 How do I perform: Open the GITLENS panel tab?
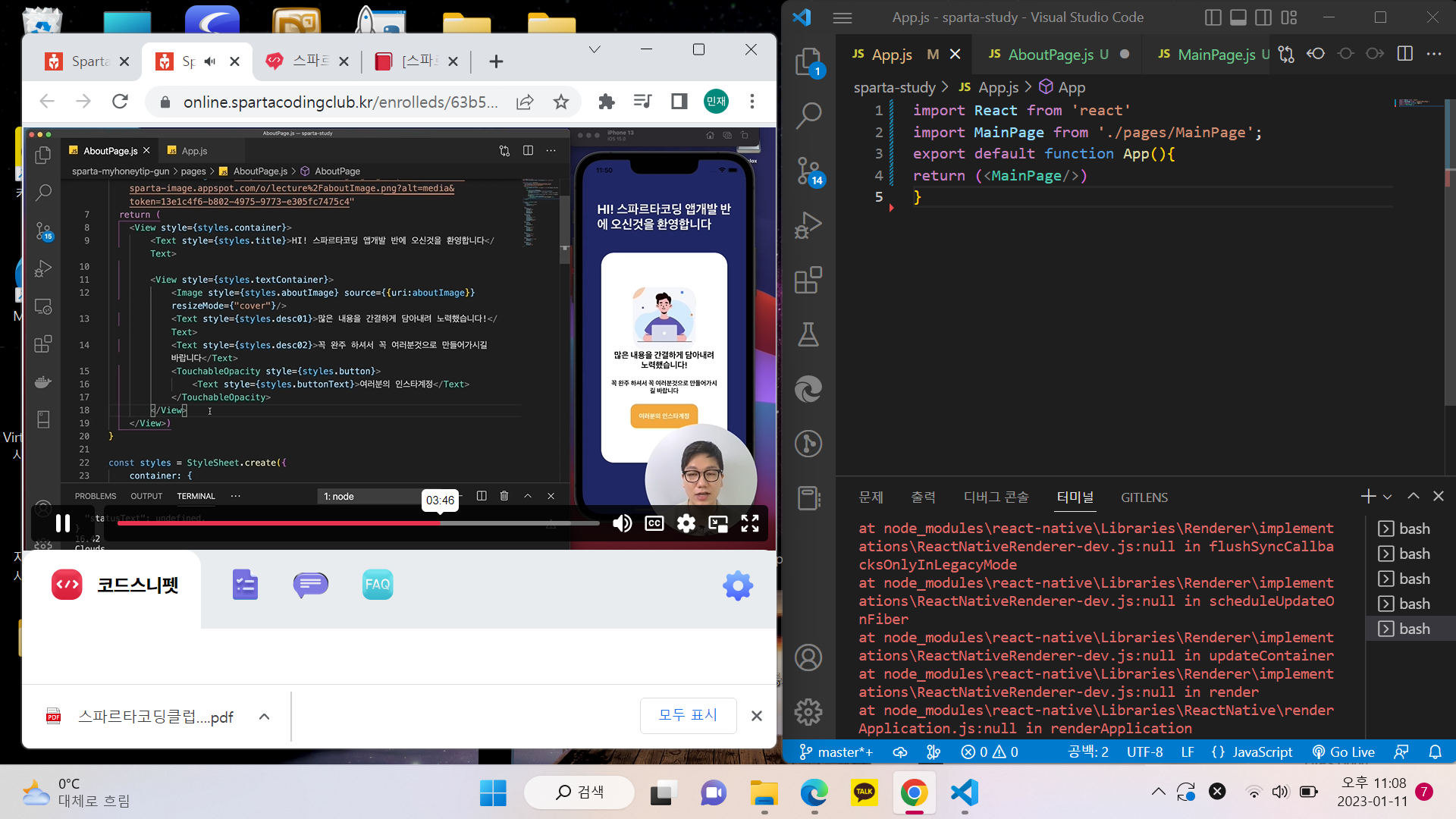tap(1144, 497)
